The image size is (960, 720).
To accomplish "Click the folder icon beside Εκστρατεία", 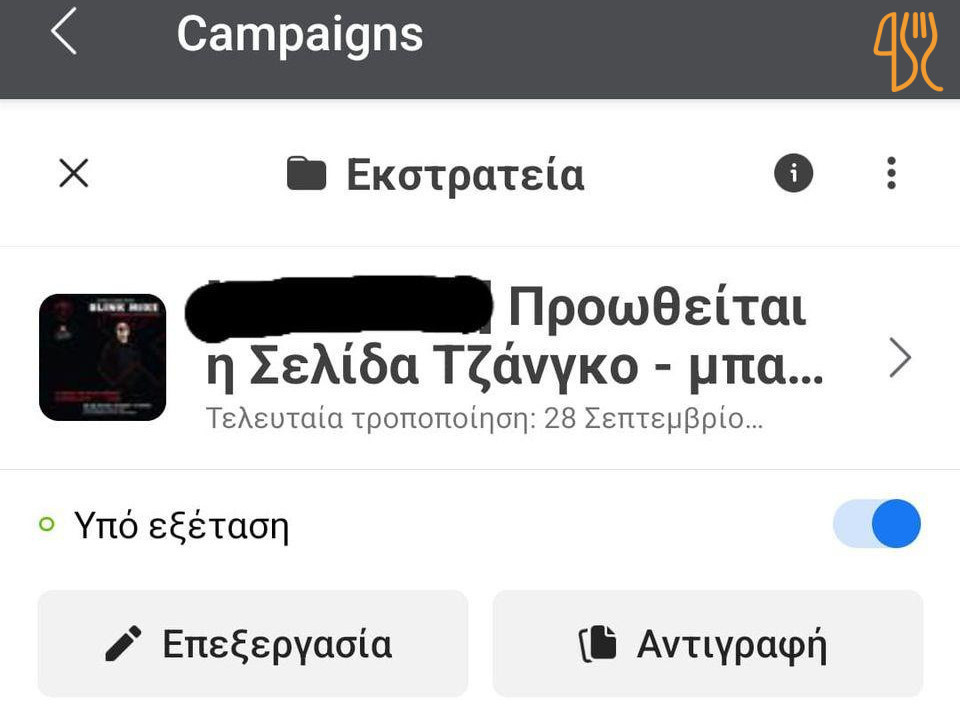I will click(306, 174).
